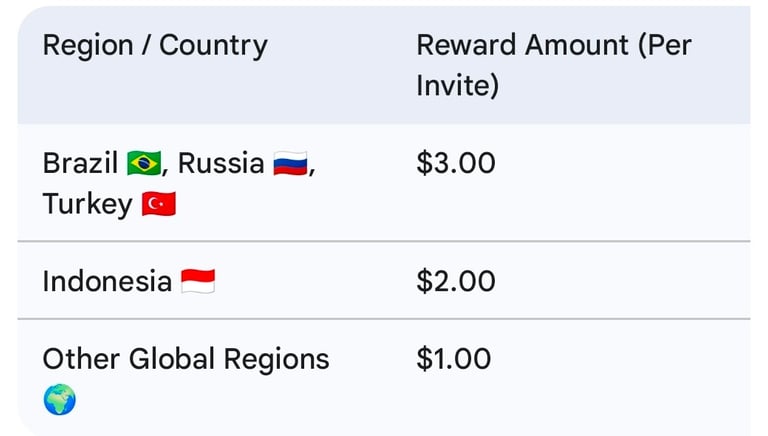Click the word Brazil
Image resolution: width=768 pixels, height=436 pixels.
80,163
